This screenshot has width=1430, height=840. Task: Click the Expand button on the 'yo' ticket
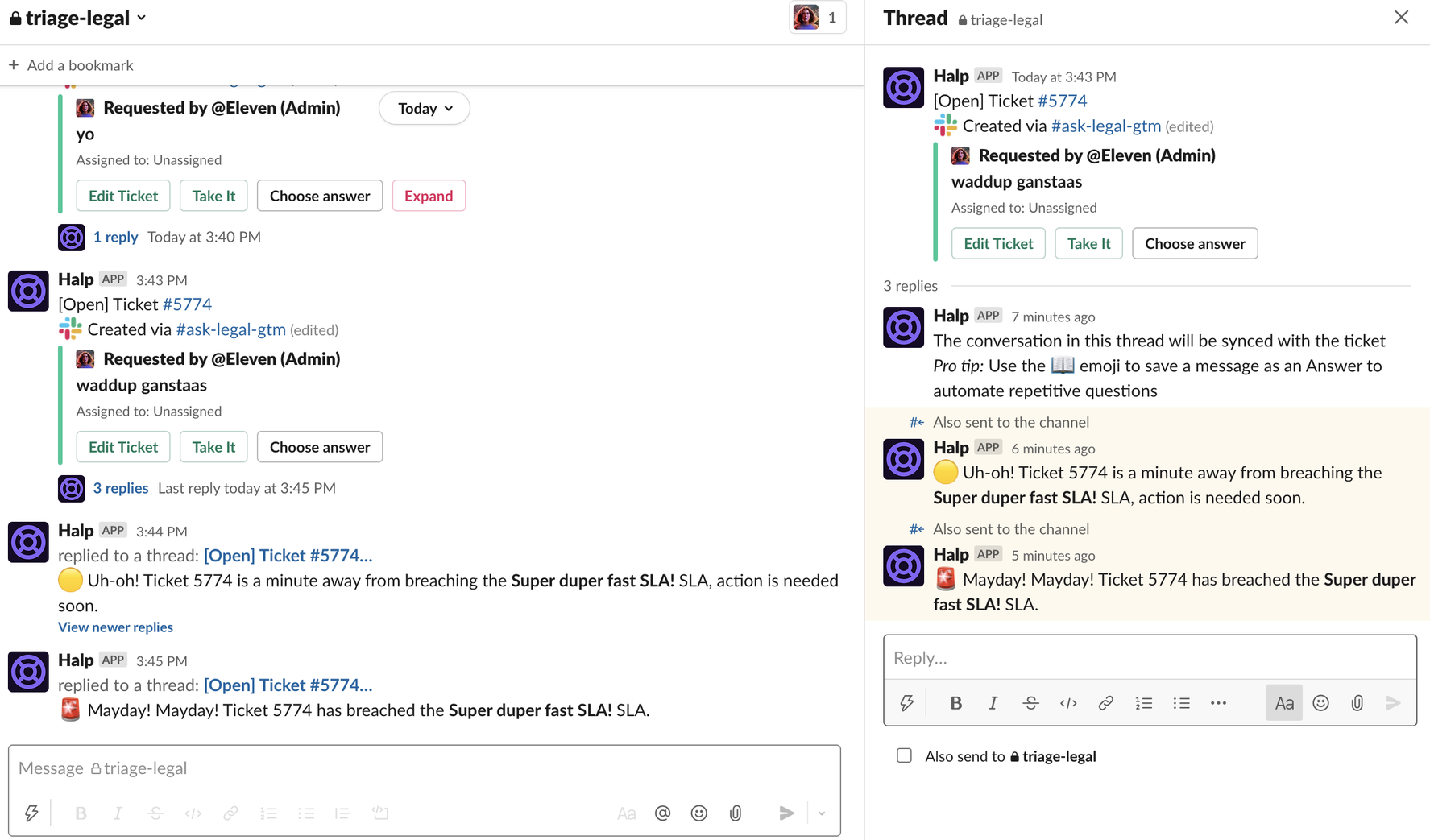click(429, 196)
